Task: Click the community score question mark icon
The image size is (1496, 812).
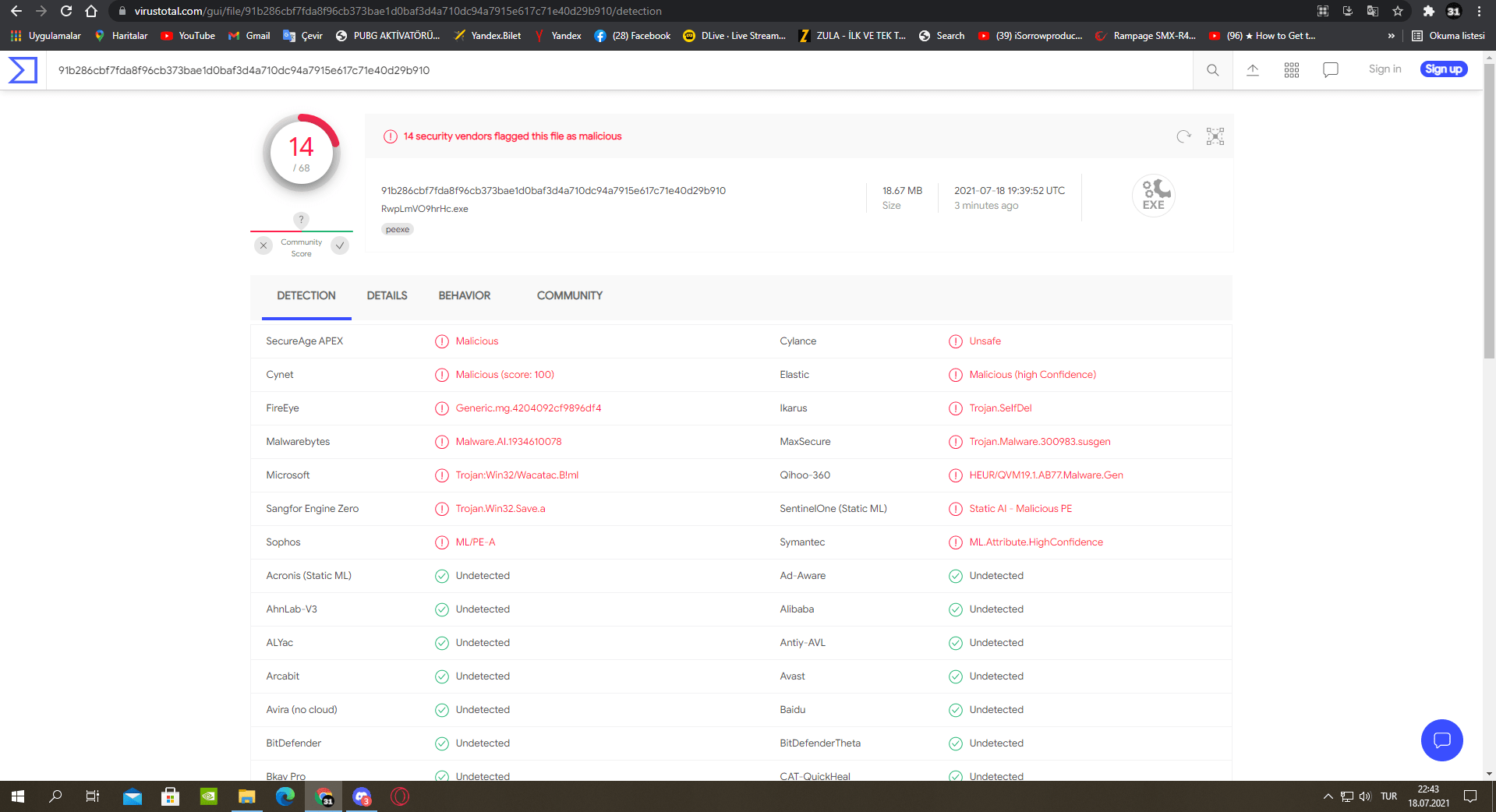Action: point(301,220)
